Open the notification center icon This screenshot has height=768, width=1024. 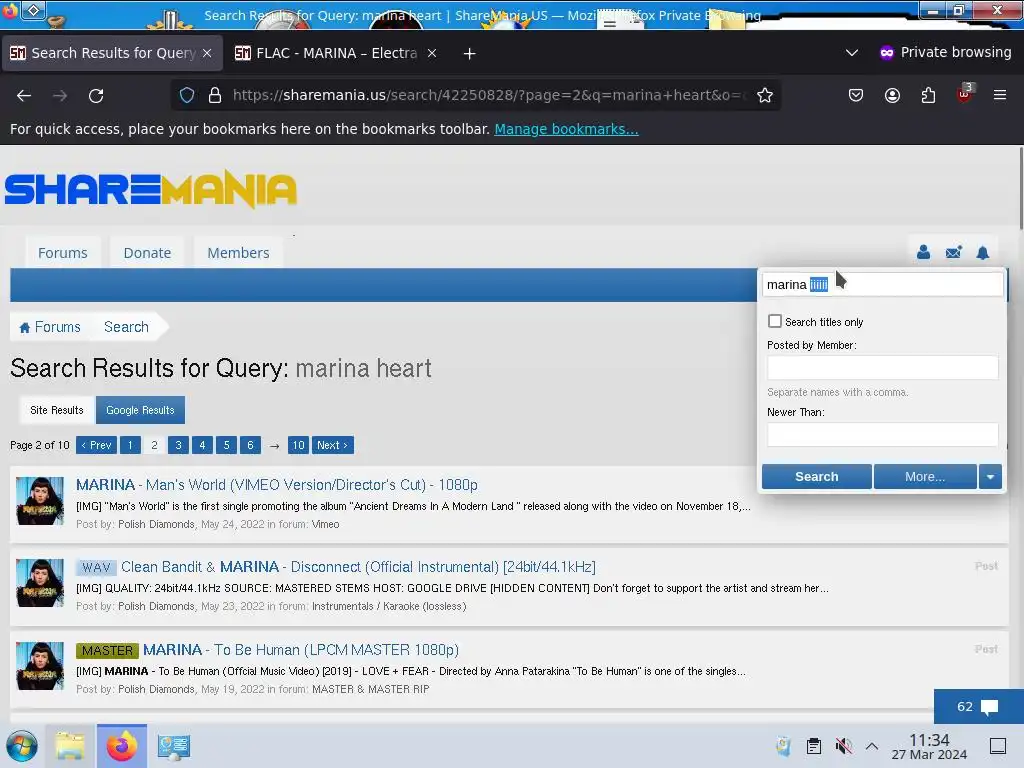click(998, 746)
